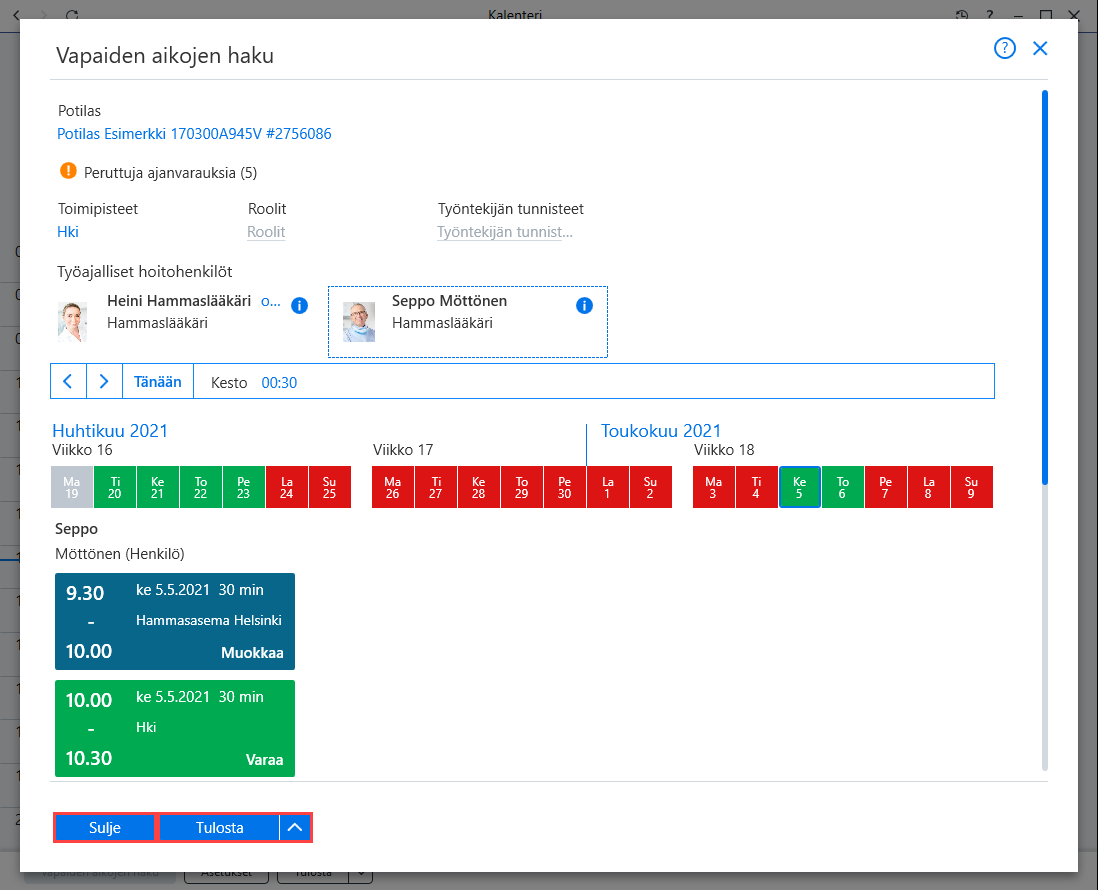Select Tuesday 20 in week 16

[115, 487]
